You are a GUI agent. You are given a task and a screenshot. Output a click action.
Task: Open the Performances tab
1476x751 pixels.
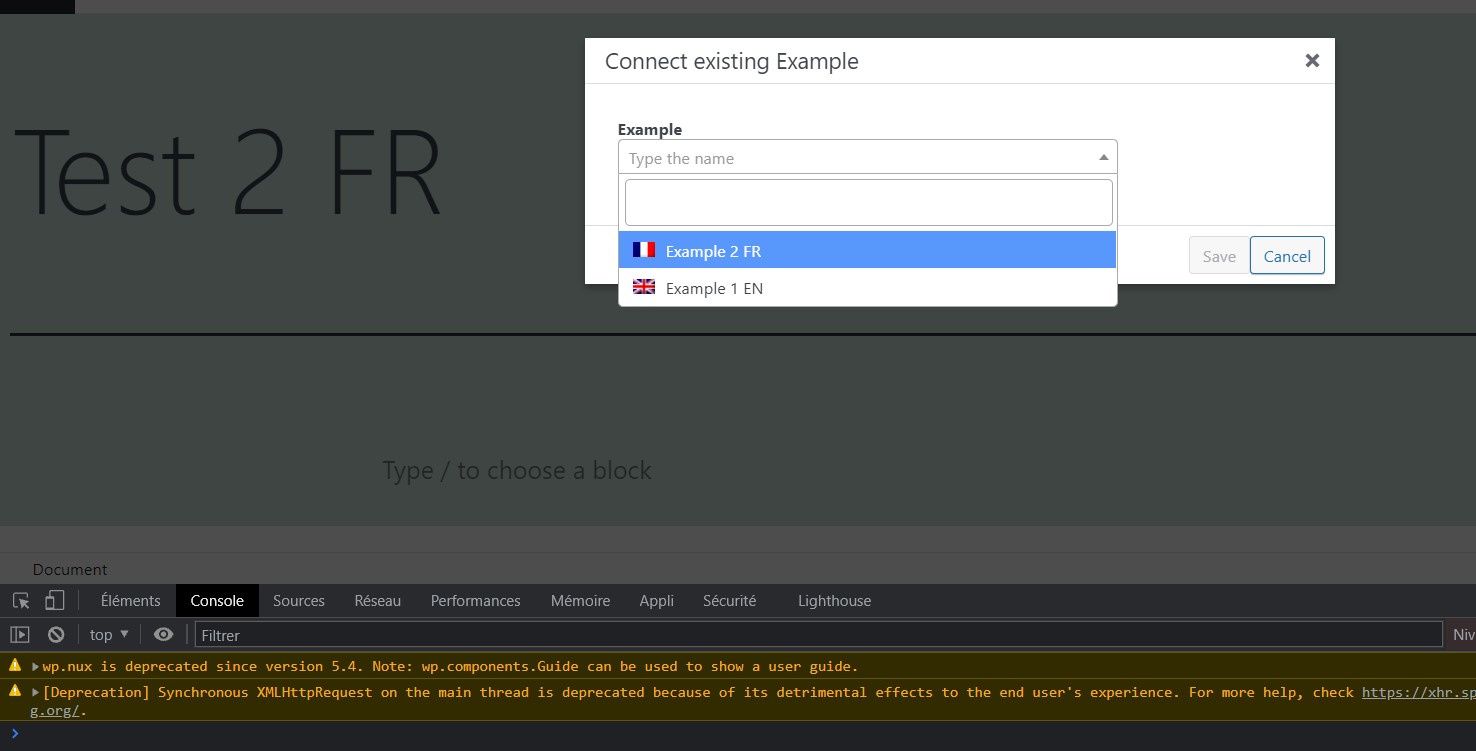(475, 600)
